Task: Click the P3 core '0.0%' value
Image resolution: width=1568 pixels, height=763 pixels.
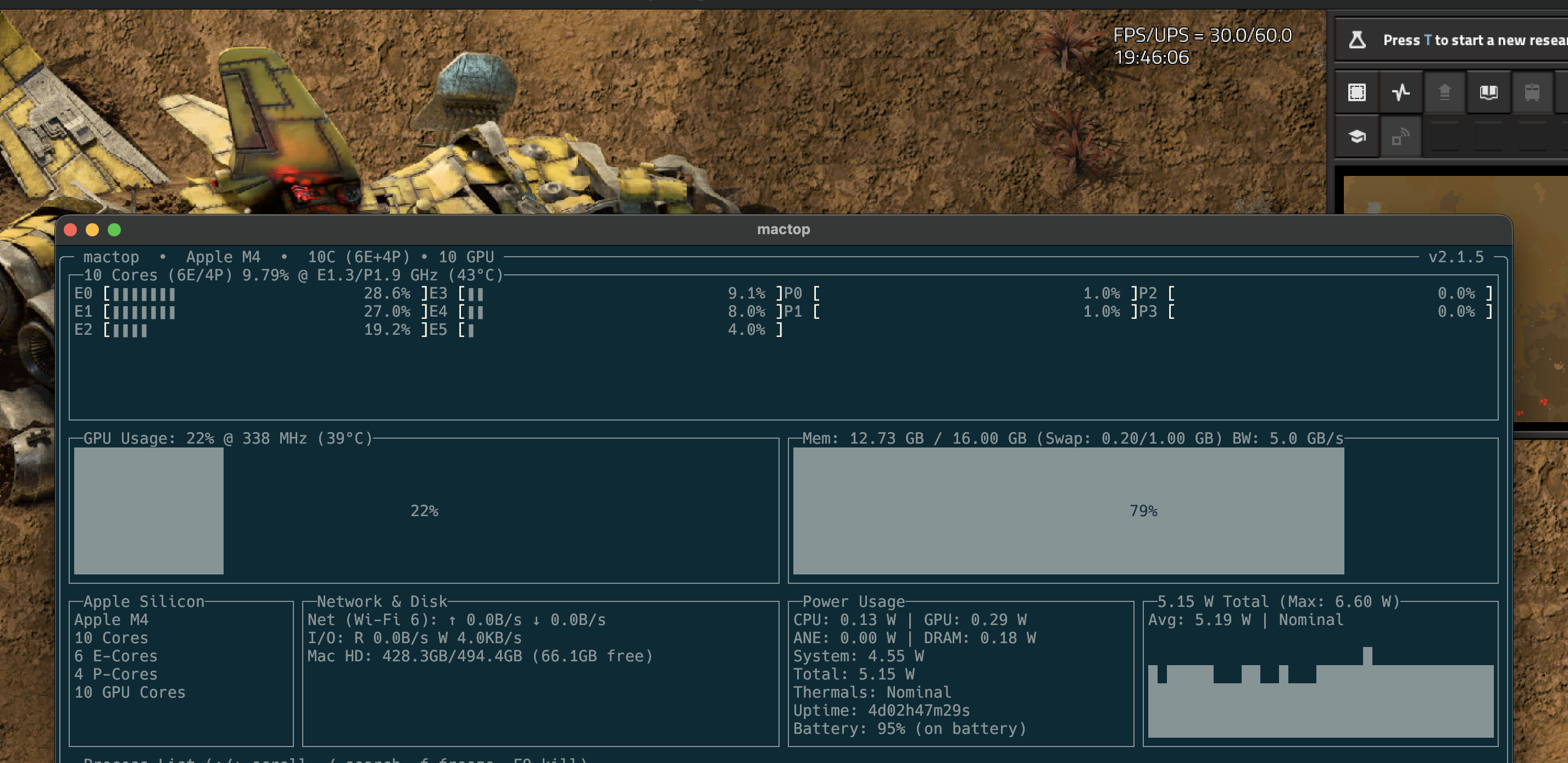Action: [1456, 312]
